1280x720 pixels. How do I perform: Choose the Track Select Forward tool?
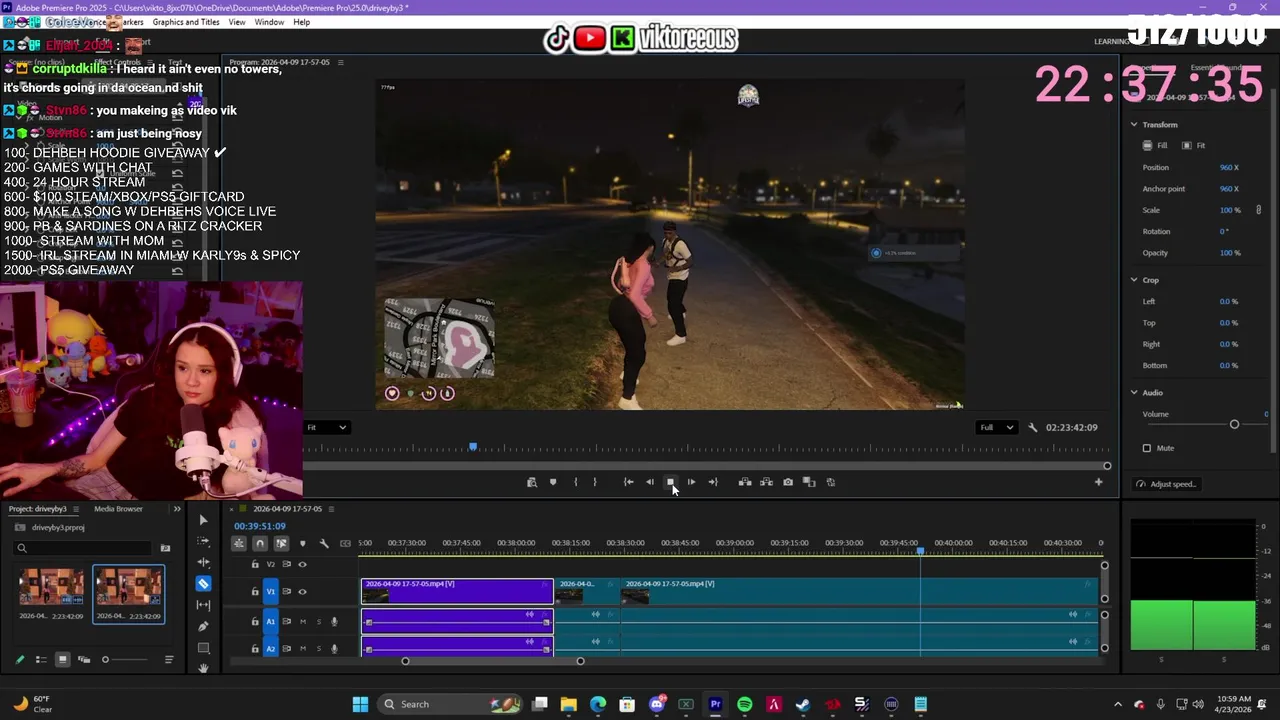[203, 541]
